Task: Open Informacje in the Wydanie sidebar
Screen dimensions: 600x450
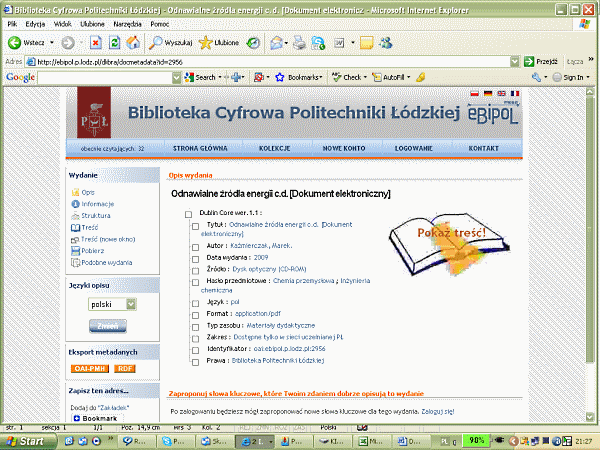Action: (97, 204)
